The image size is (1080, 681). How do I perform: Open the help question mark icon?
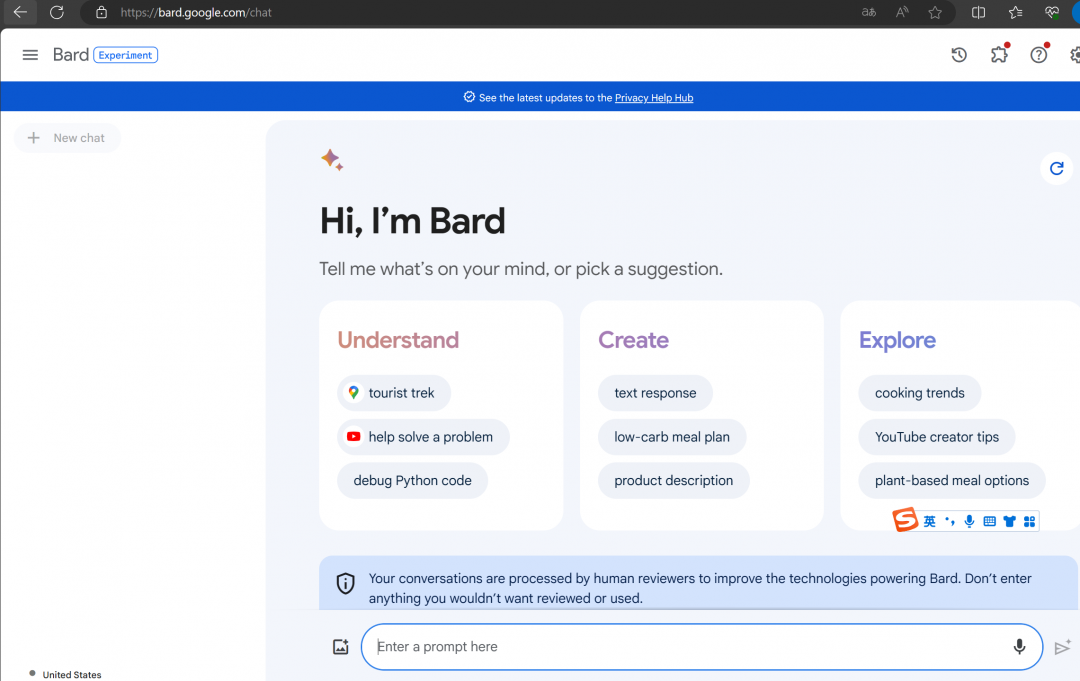click(1039, 55)
